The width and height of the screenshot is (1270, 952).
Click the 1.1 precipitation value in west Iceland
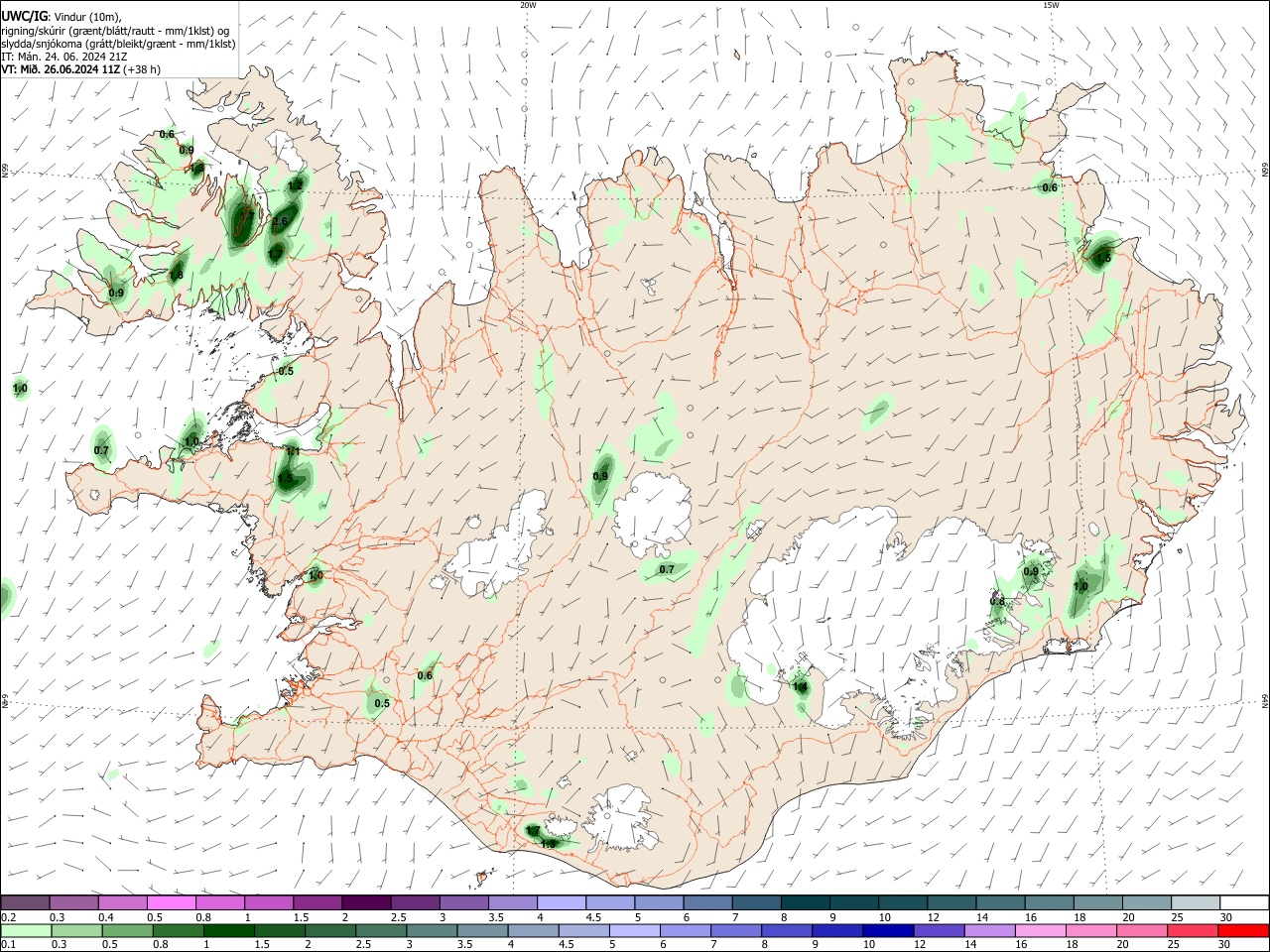tap(293, 450)
